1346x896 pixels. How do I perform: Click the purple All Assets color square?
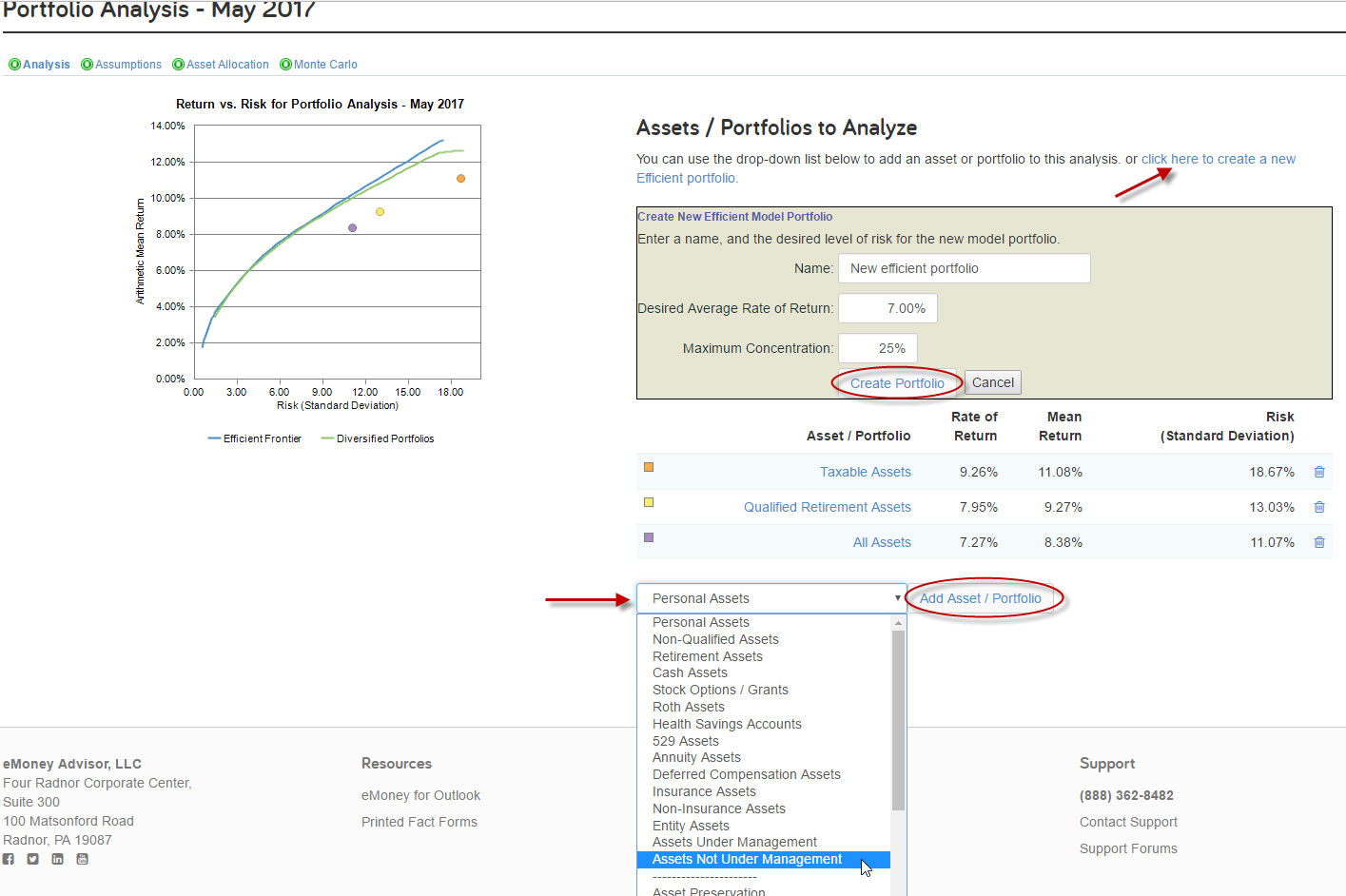coord(649,537)
